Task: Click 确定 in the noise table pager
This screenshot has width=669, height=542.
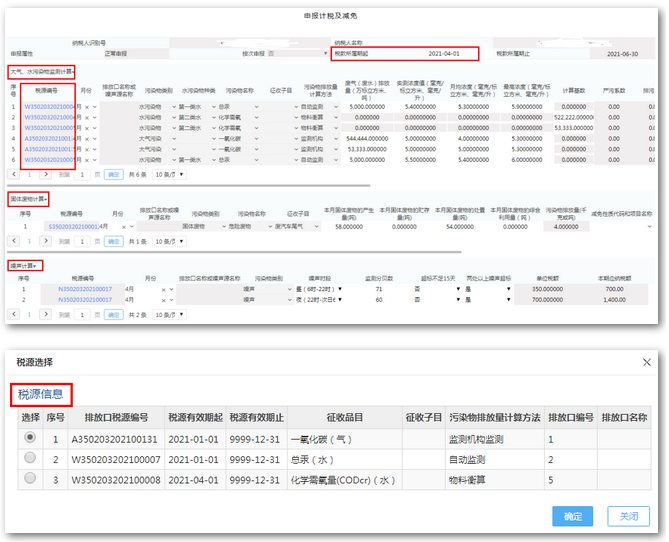Action: pos(113,315)
